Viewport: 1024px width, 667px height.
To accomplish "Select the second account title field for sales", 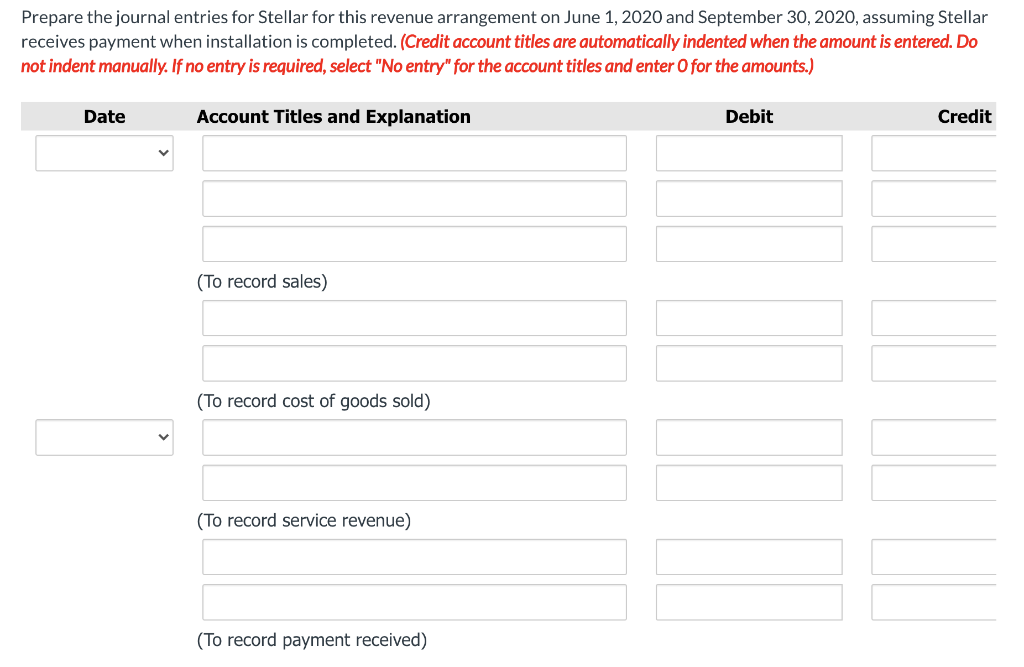I will pyautogui.click(x=414, y=199).
